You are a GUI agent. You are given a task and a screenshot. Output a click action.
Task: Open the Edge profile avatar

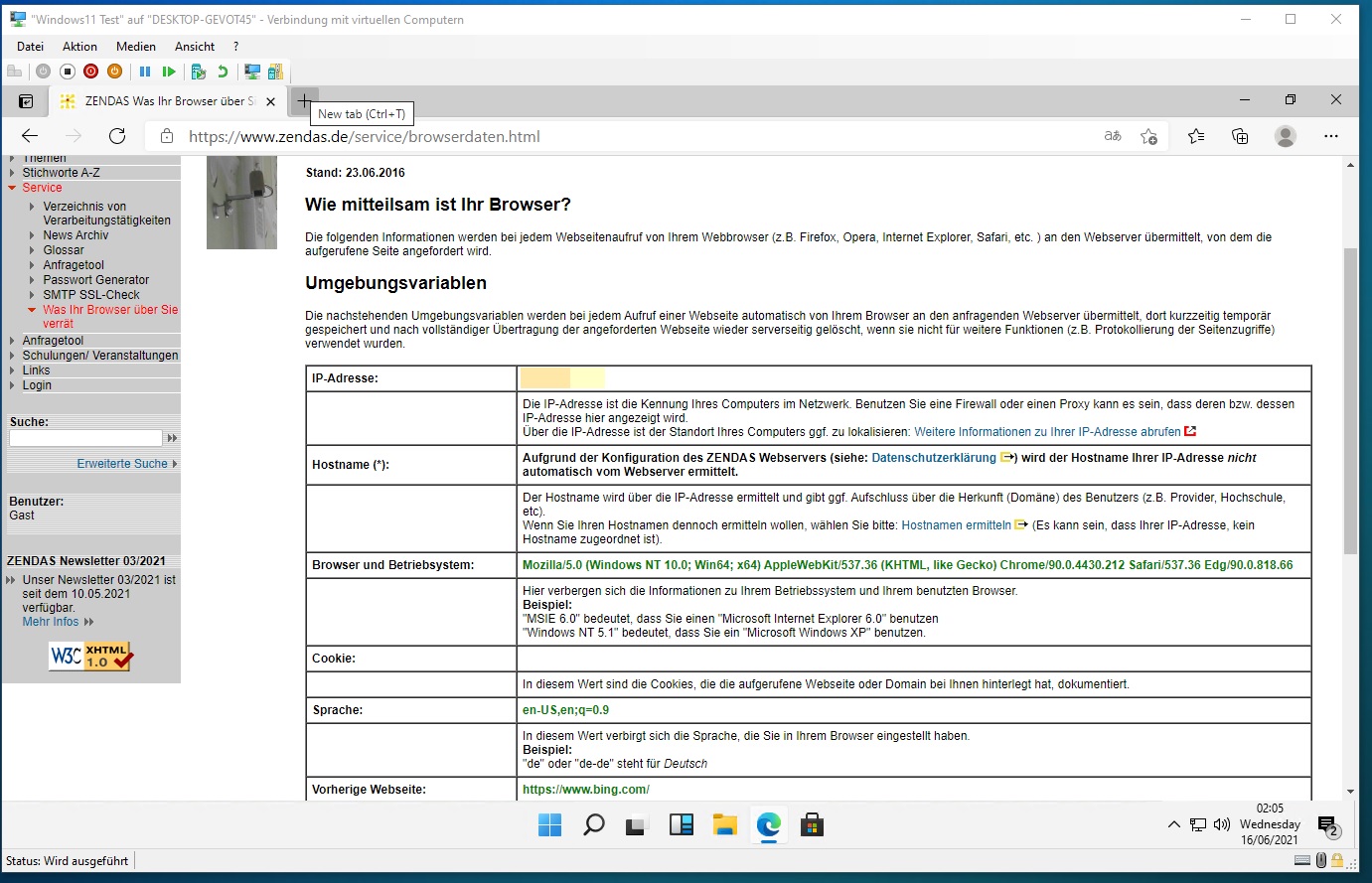tap(1286, 136)
